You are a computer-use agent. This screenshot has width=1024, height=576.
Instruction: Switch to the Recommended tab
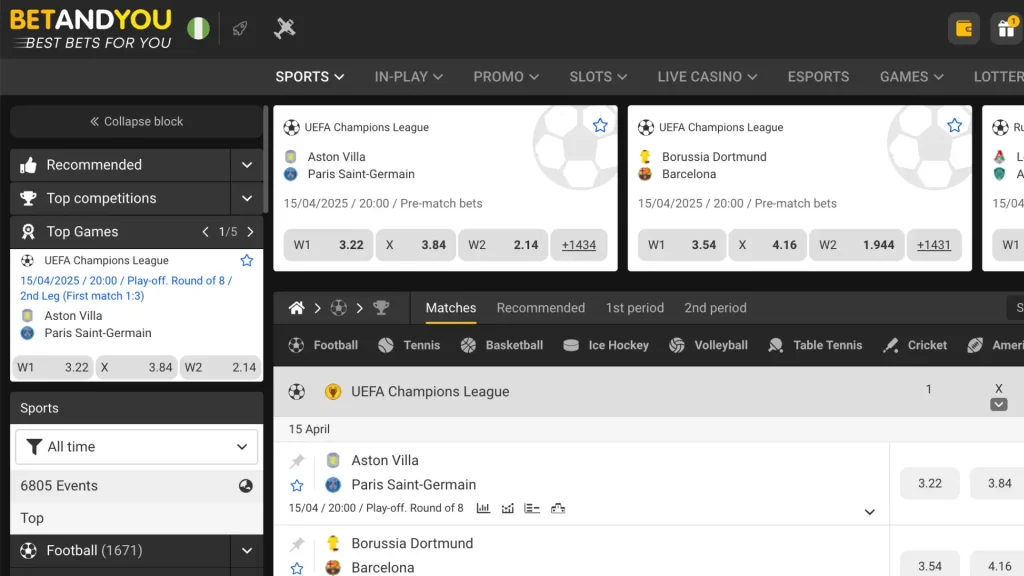(541, 308)
